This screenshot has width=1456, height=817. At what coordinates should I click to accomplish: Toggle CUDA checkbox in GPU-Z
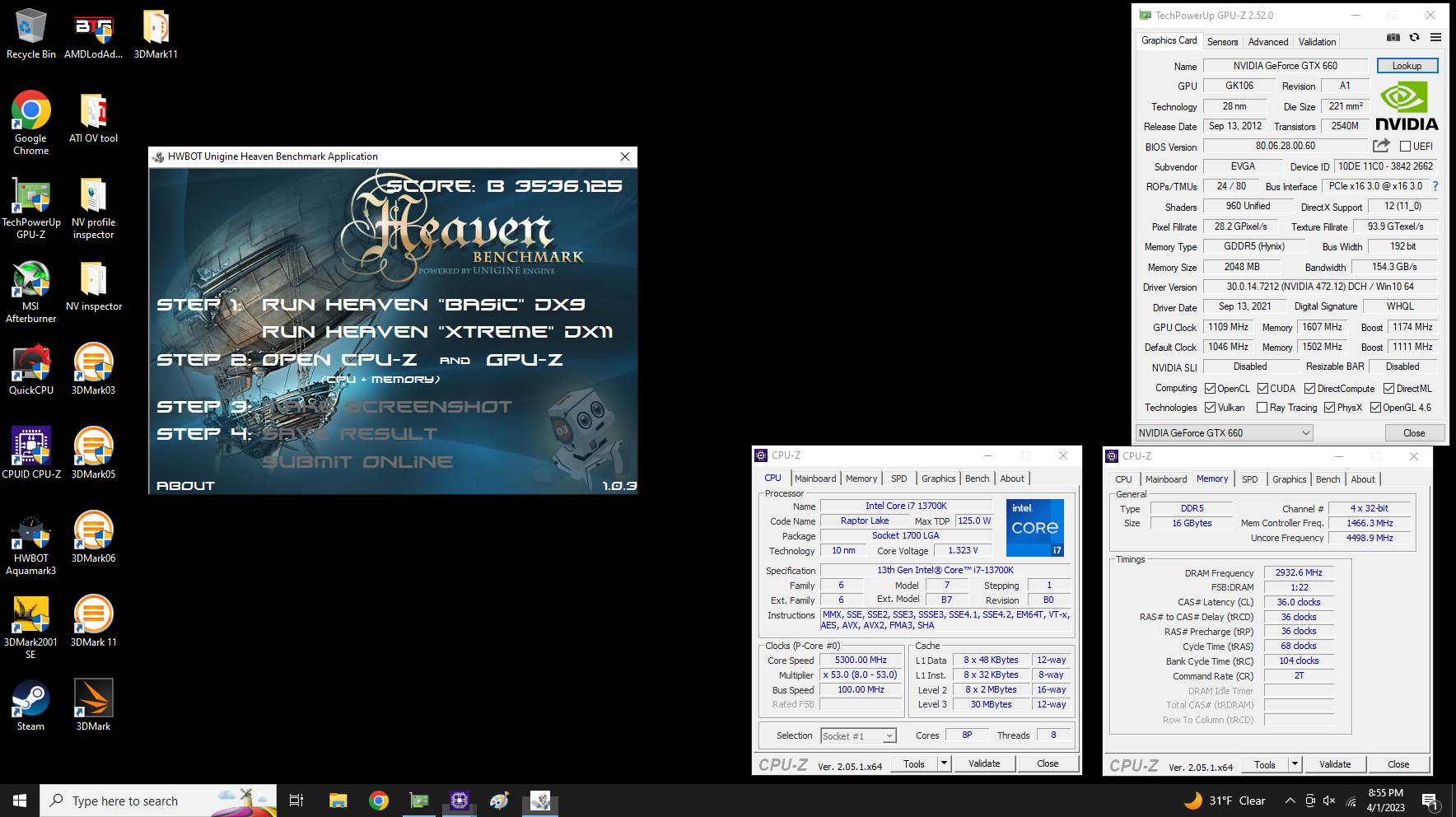(x=1262, y=389)
